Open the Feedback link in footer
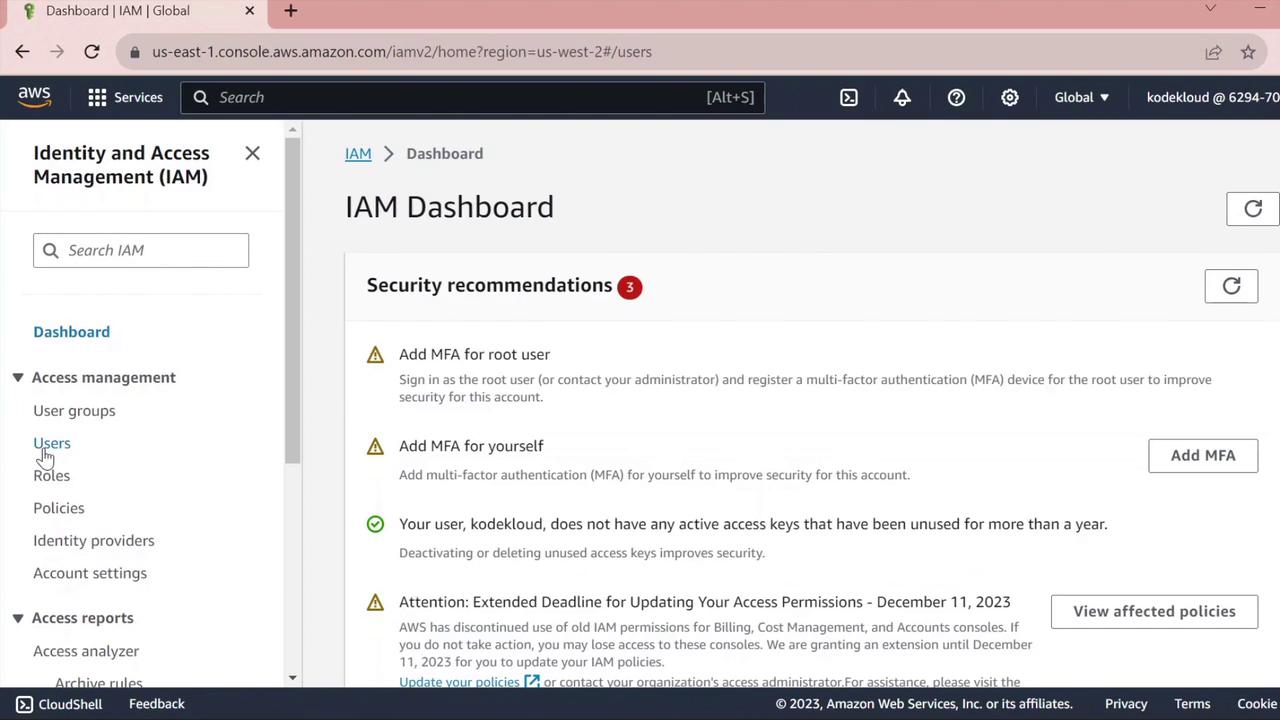 tap(157, 704)
